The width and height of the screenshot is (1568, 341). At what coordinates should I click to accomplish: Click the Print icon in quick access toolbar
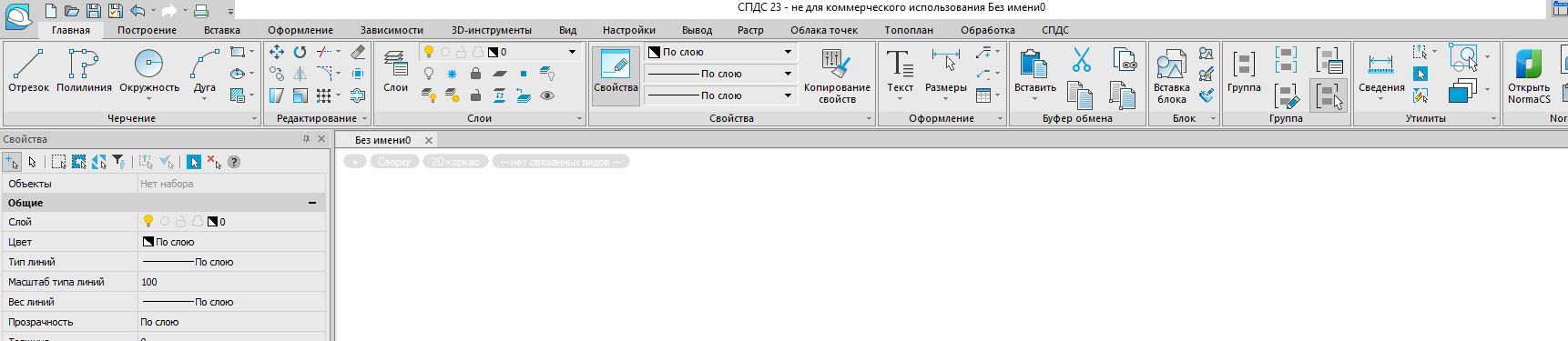(201, 11)
